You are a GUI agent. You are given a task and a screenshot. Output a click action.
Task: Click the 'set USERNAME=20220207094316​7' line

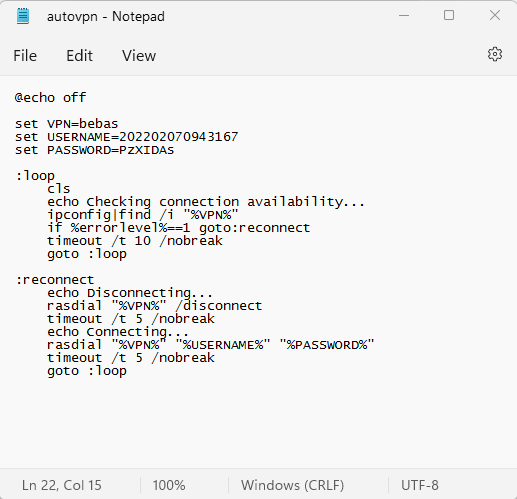pyautogui.click(x=126, y=137)
